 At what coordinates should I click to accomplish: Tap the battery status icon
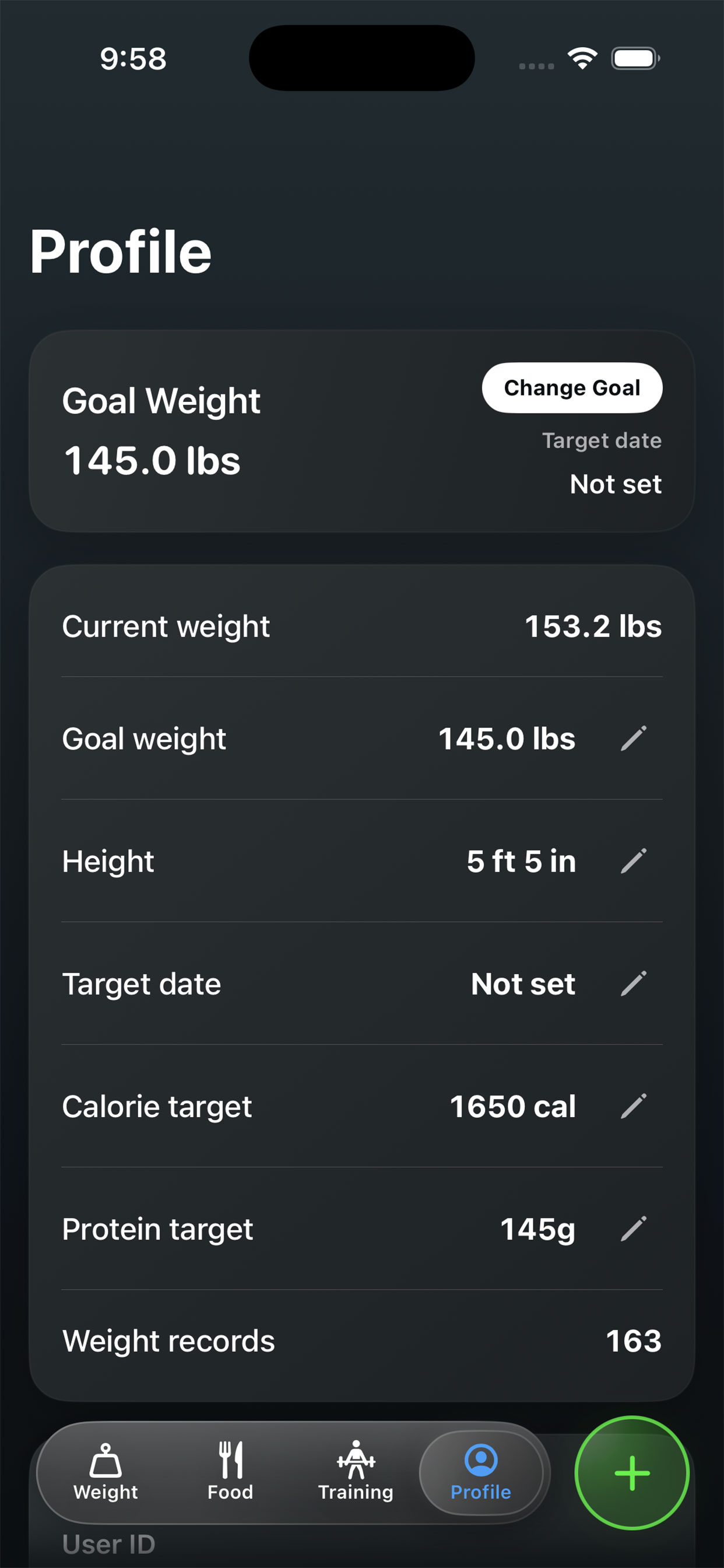click(635, 58)
